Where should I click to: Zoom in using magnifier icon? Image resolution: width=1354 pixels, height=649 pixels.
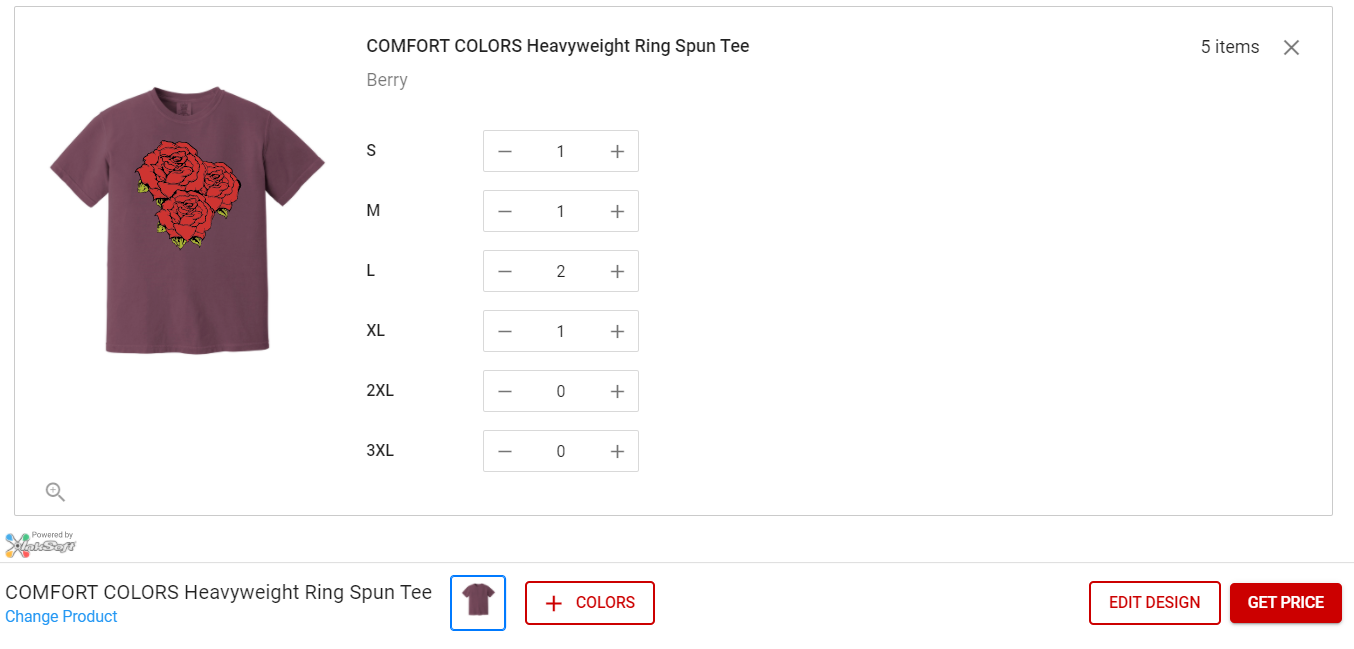[x=55, y=491]
